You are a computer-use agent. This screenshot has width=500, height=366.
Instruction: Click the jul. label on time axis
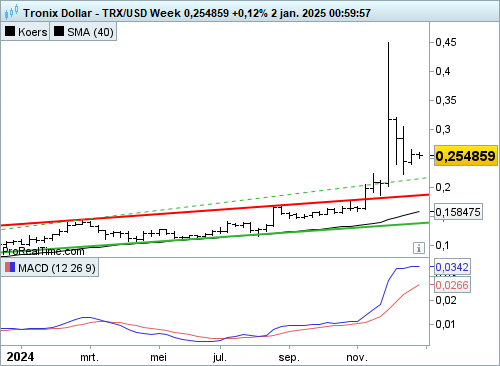[220, 357]
